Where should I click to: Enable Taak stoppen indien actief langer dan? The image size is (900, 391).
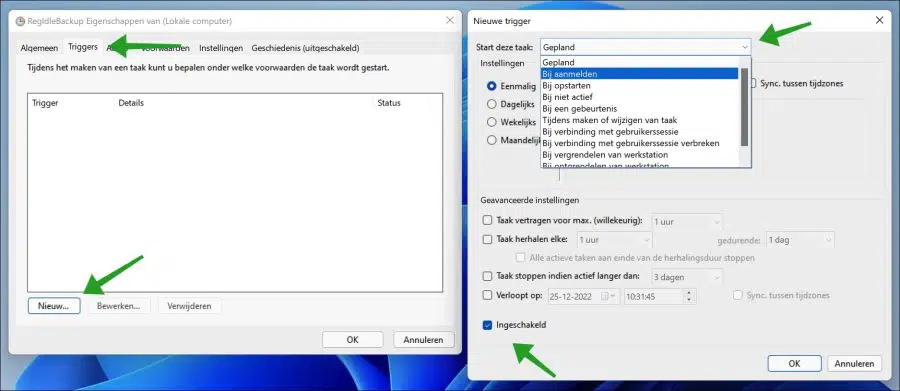click(487, 276)
